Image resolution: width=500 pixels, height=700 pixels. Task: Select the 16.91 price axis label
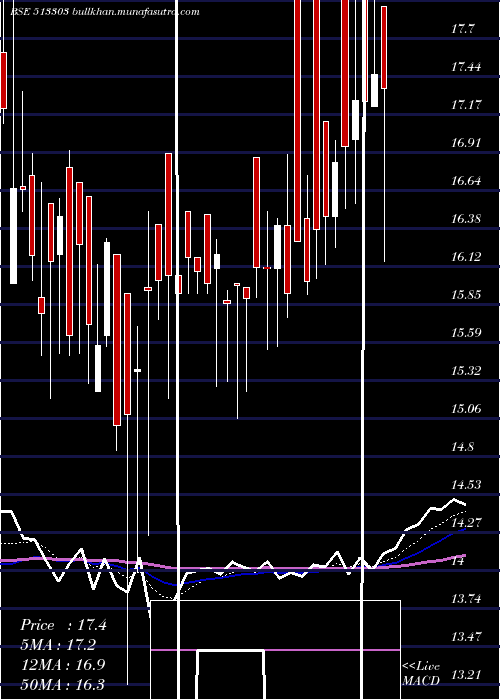click(x=466, y=143)
